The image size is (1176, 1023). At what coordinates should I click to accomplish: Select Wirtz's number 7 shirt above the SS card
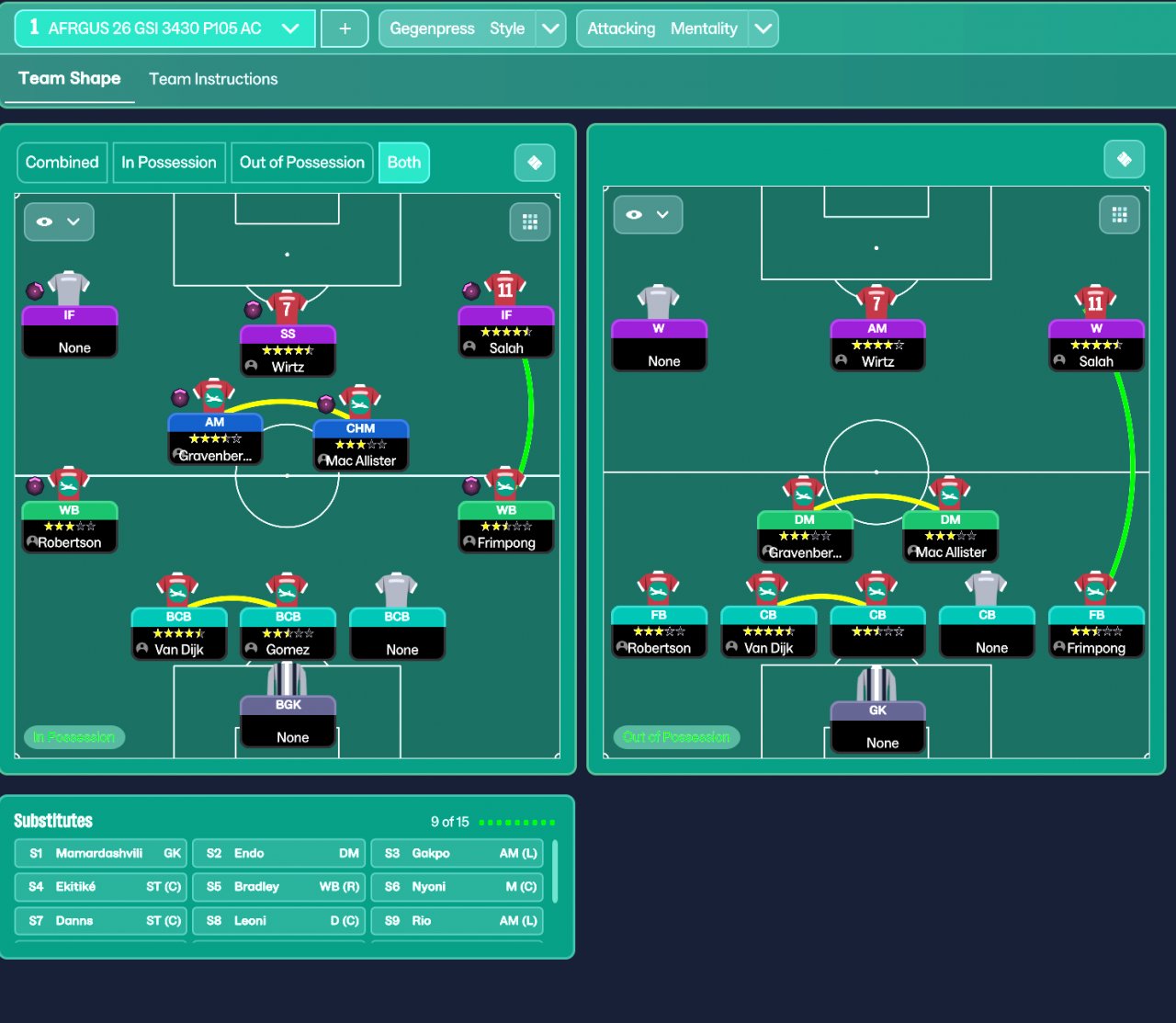(287, 307)
